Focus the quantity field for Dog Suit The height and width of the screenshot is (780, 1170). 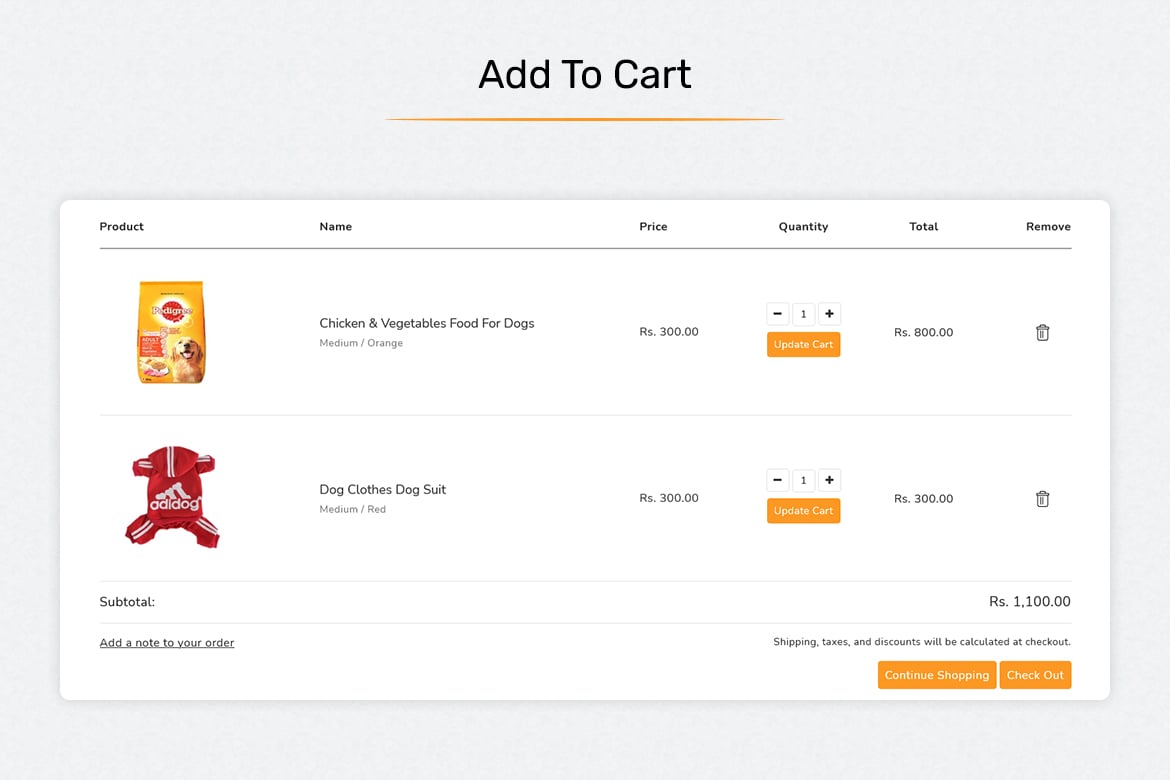[x=804, y=480]
